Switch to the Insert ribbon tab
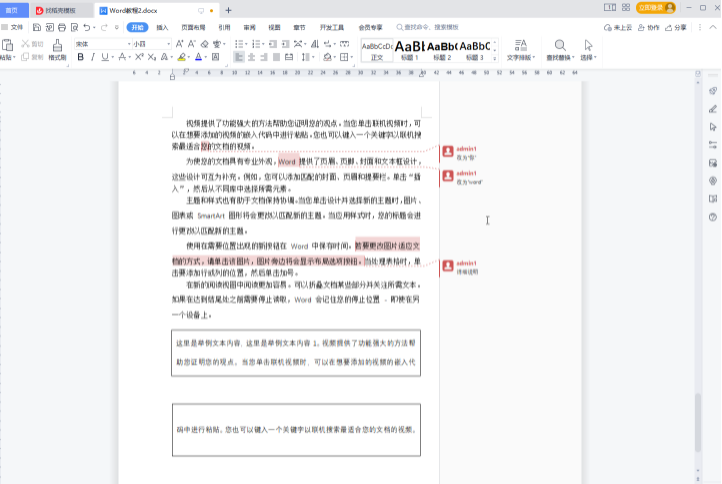The image size is (722, 484). [162, 27]
